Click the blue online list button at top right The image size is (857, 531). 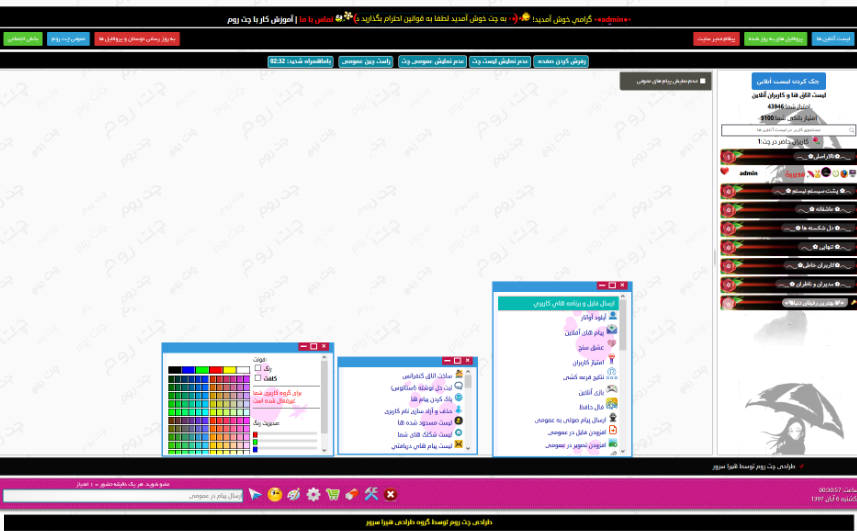pos(833,39)
